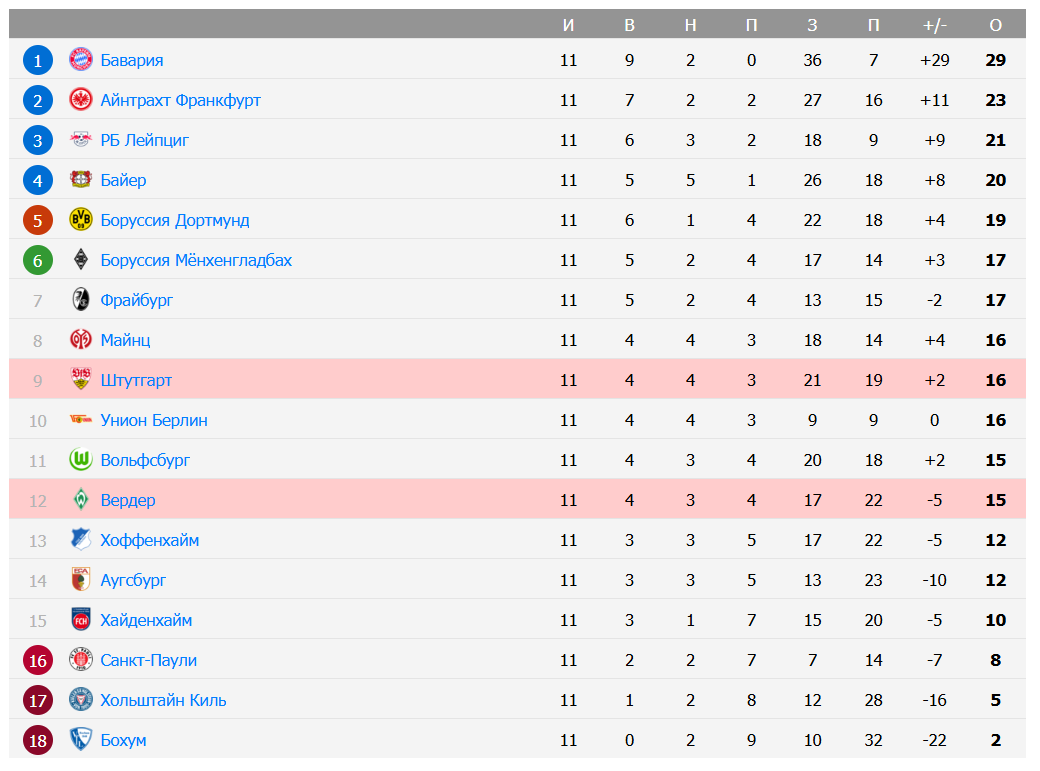Select the Фрайбург team name link
Screen dimensions: 1040x771
click(137, 300)
